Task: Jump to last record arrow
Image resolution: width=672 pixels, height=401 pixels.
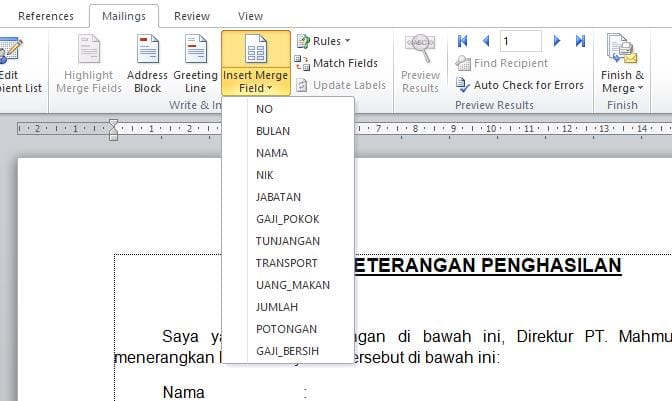Action: coord(580,41)
